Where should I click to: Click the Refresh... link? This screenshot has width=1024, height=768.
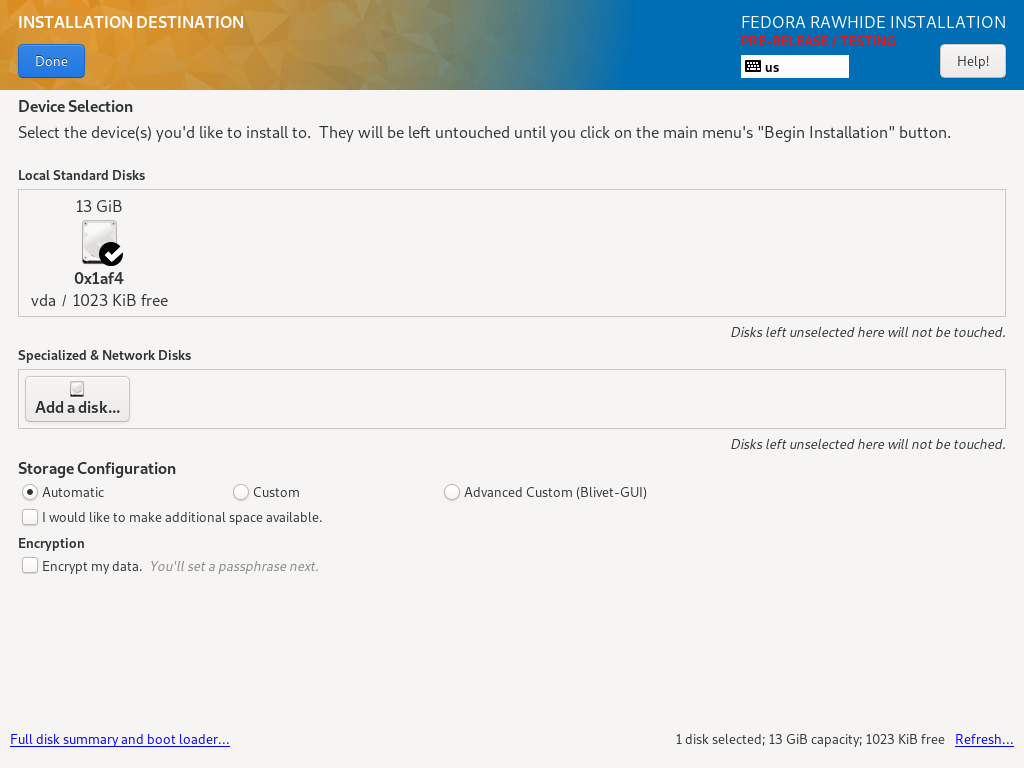click(984, 739)
